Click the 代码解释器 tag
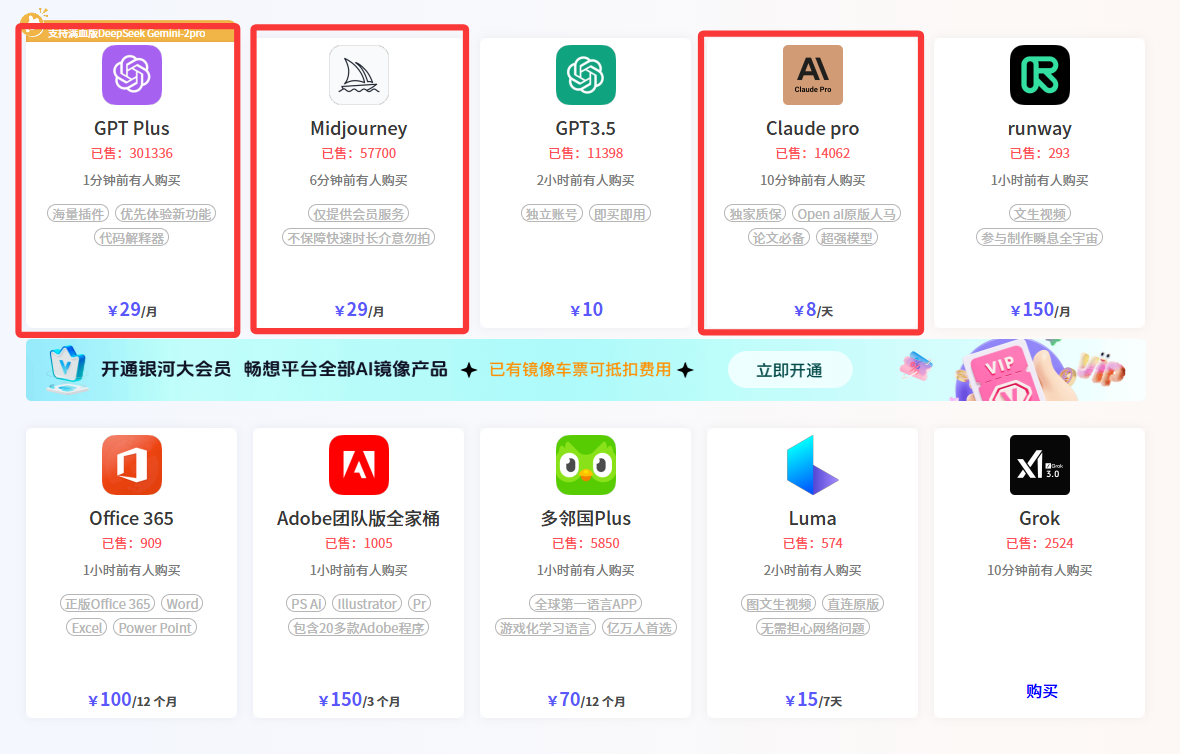 pyautogui.click(x=132, y=238)
